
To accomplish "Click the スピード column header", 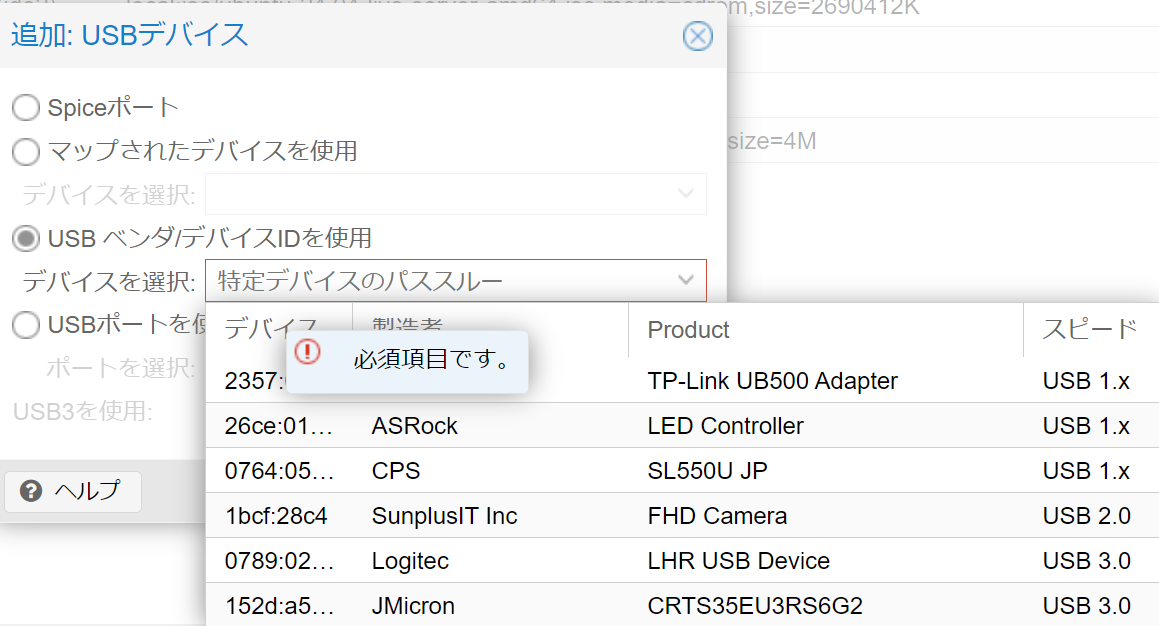I will click(x=1089, y=329).
